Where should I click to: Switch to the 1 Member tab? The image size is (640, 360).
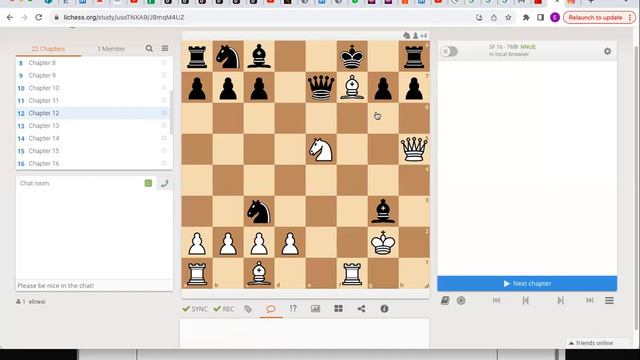coord(111,49)
